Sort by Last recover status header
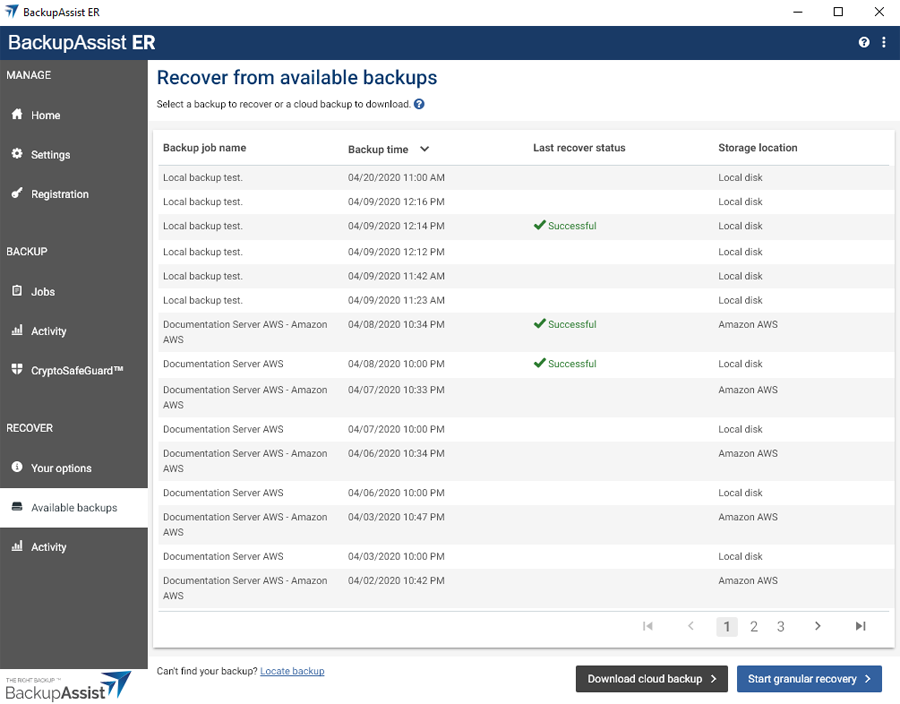 pos(579,148)
